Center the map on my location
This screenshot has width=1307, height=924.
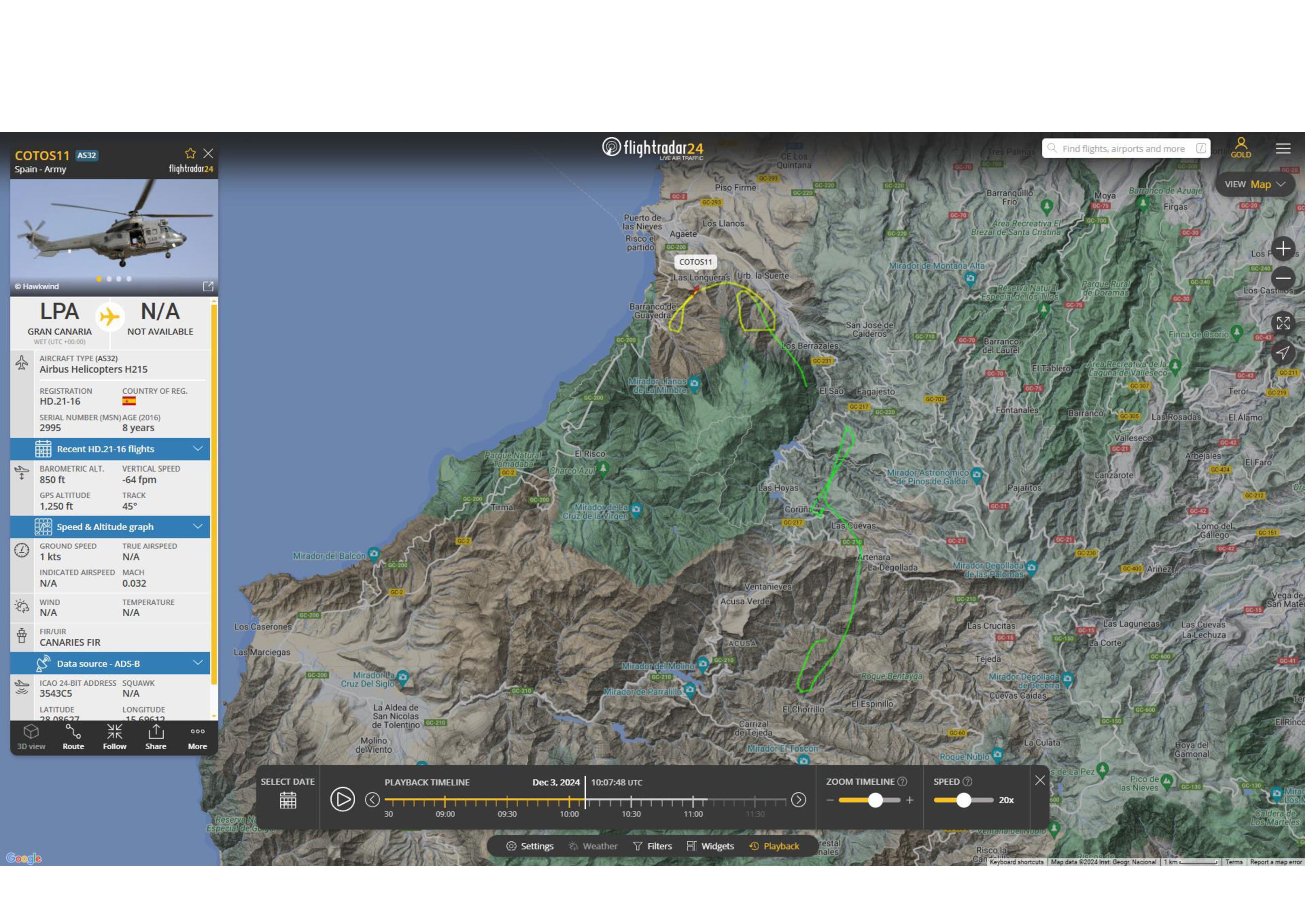(1282, 353)
